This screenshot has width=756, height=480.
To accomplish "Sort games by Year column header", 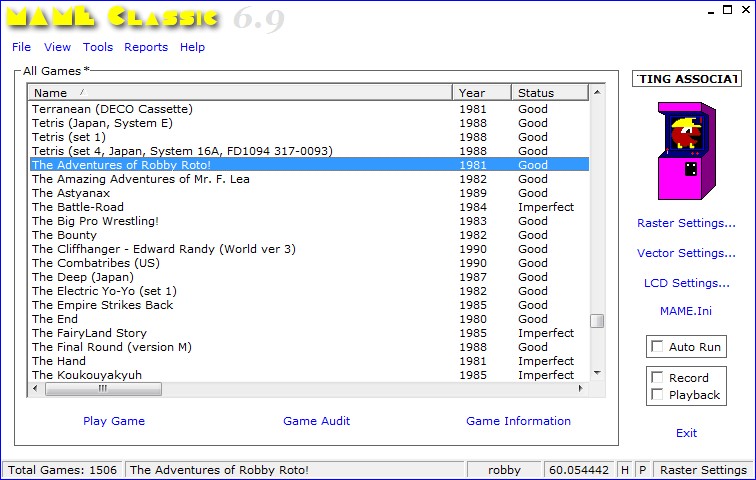I will coord(481,93).
